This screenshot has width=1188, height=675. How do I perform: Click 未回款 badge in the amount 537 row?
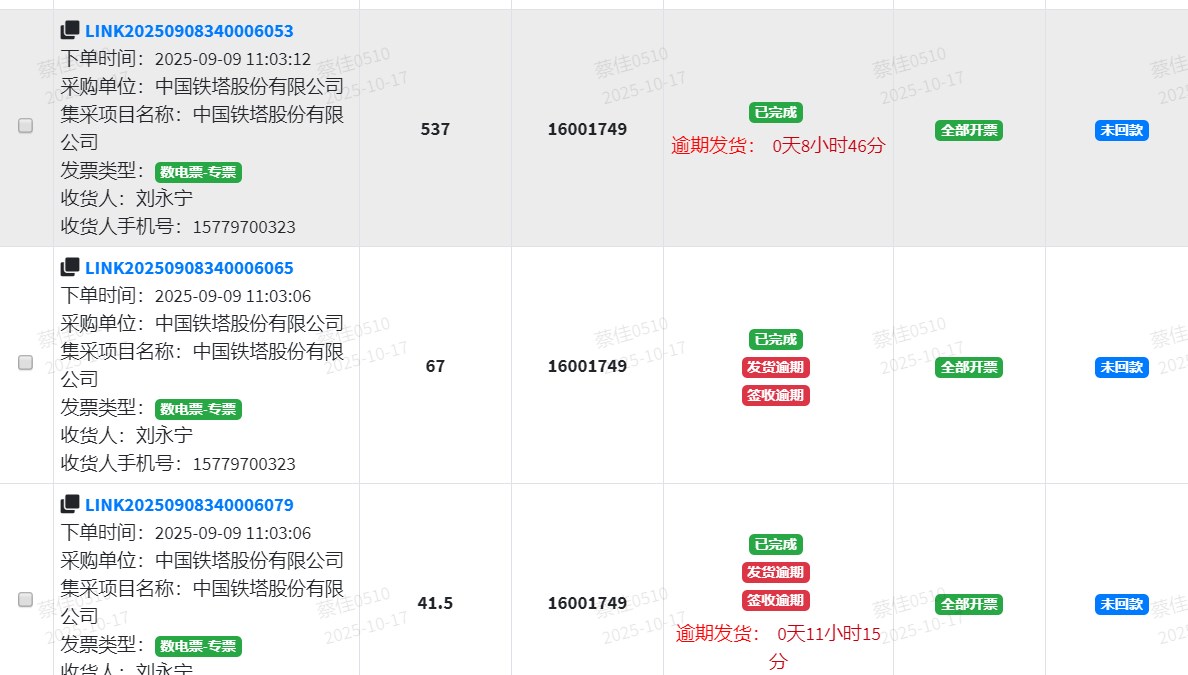pyautogui.click(x=1121, y=130)
